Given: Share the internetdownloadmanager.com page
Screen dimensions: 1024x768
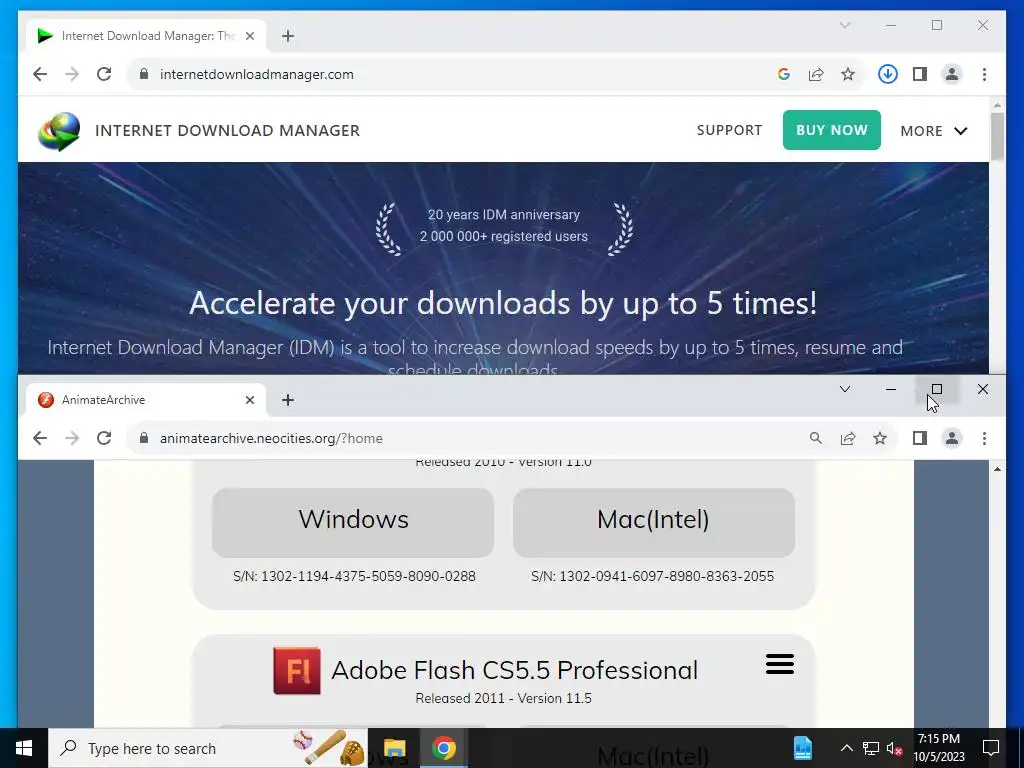Looking at the screenshot, I should (816, 74).
